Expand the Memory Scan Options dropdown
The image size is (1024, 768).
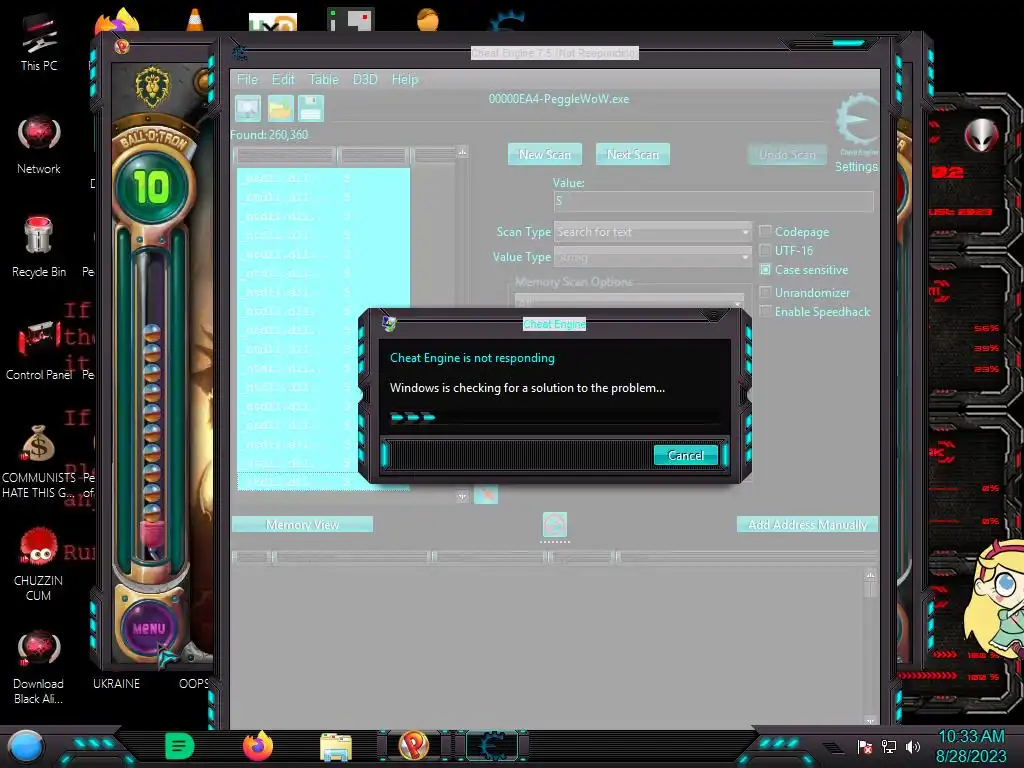[x=737, y=302]
